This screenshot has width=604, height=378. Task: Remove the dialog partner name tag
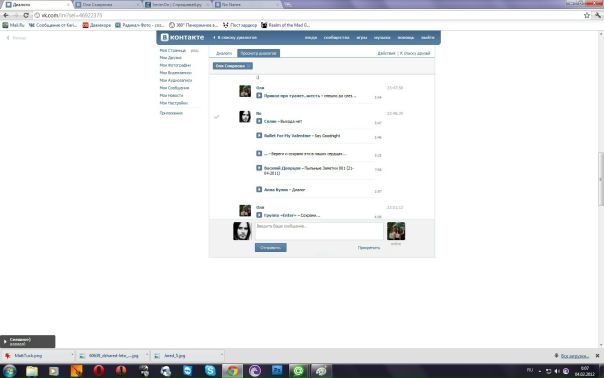tap(249, 66)
